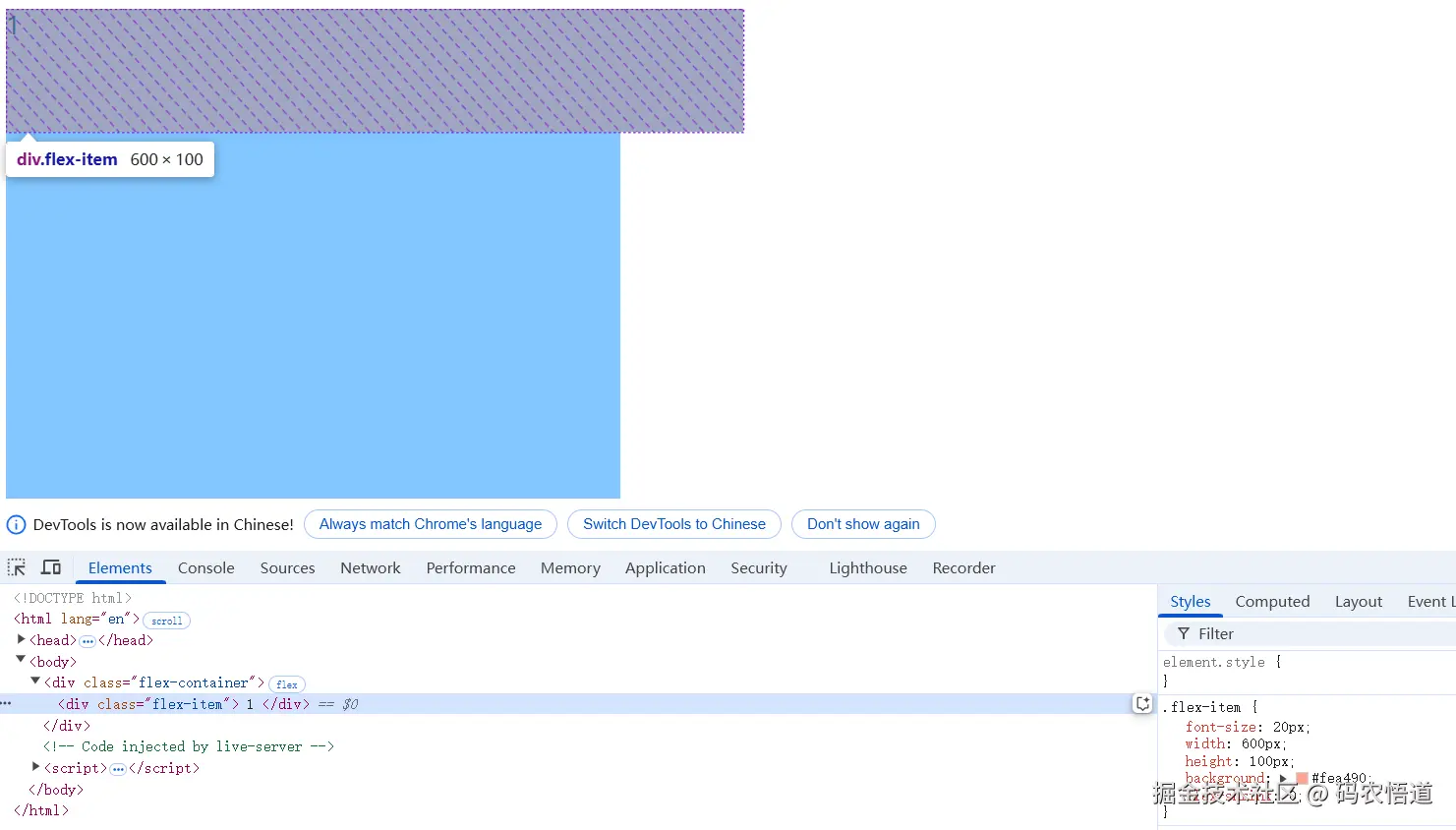This screenshot has height=830, width=1456.
Task: Open the Memory tab
Action: (x=570, y=568)
